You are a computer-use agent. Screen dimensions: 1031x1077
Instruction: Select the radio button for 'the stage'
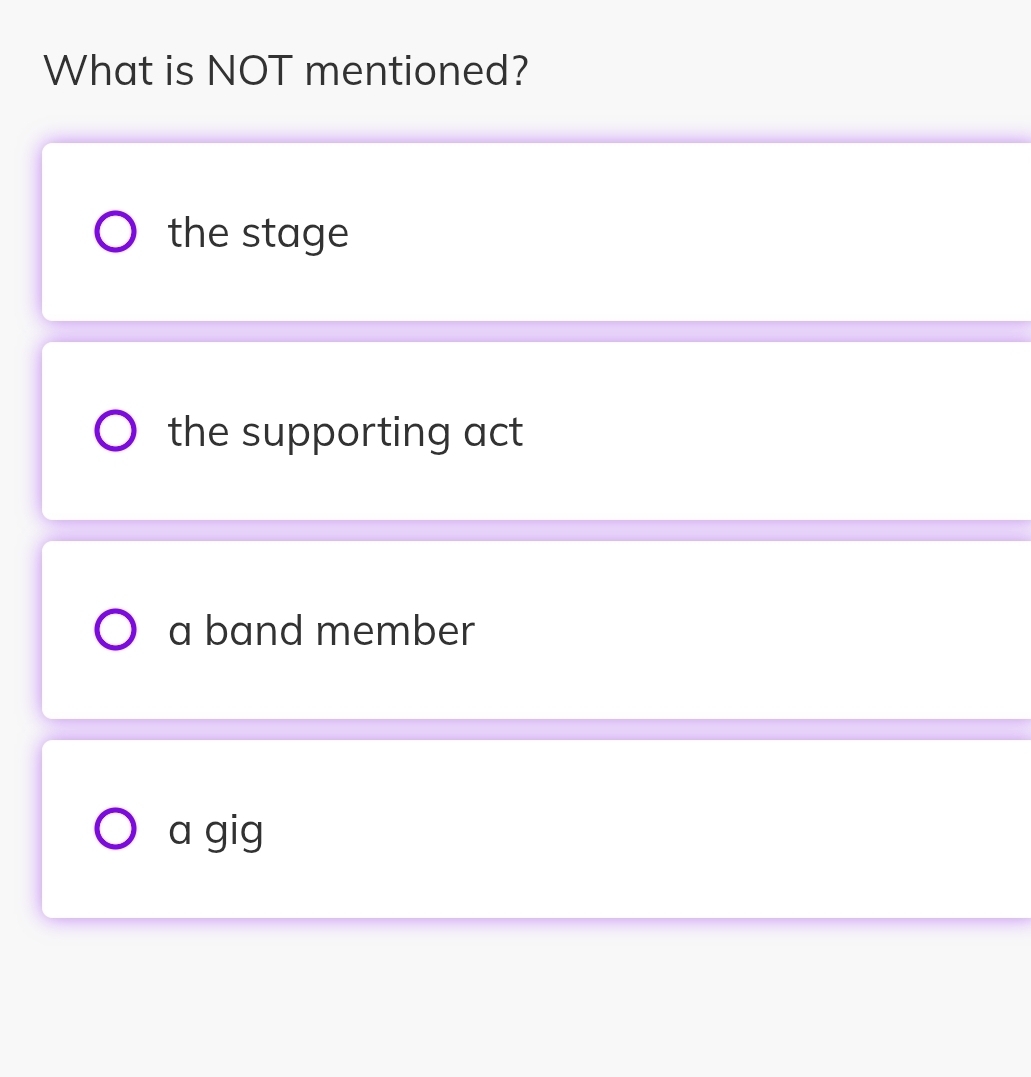pos(115,232)
